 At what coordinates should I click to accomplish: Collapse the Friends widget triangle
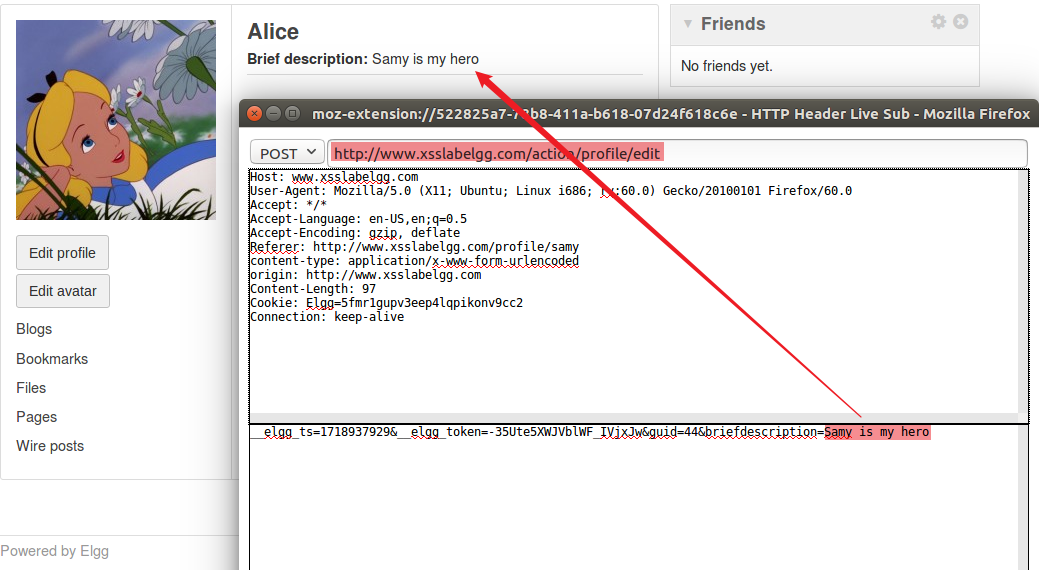coord(688,24)
